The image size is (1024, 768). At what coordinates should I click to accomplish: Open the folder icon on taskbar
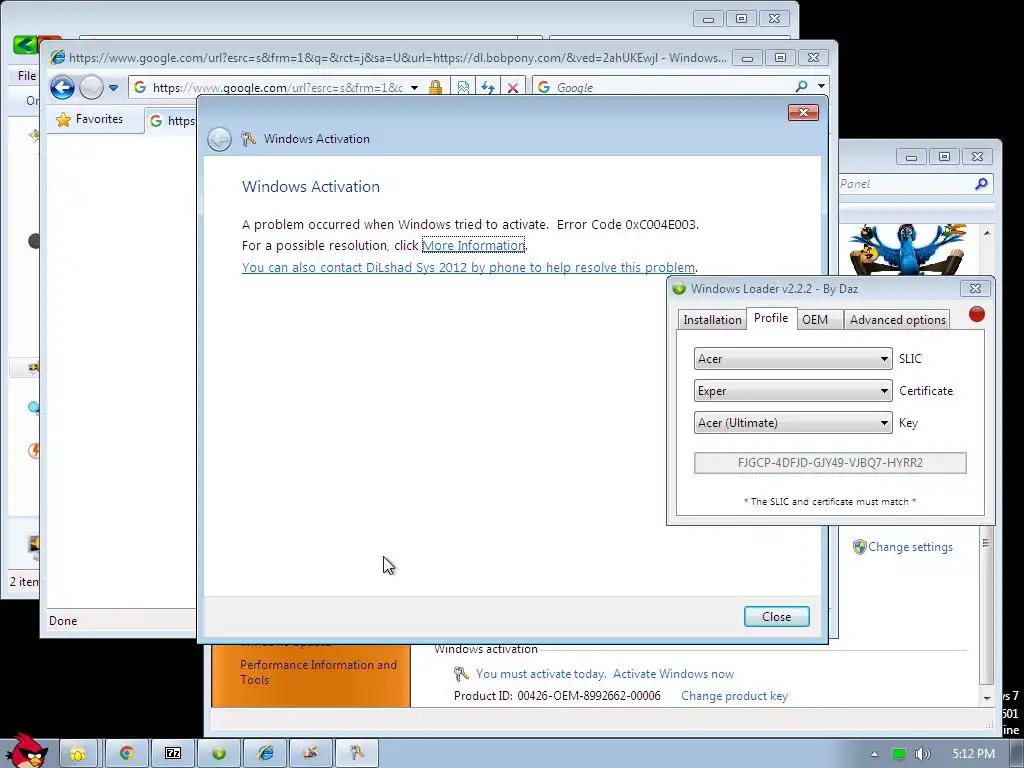(78, 754)
